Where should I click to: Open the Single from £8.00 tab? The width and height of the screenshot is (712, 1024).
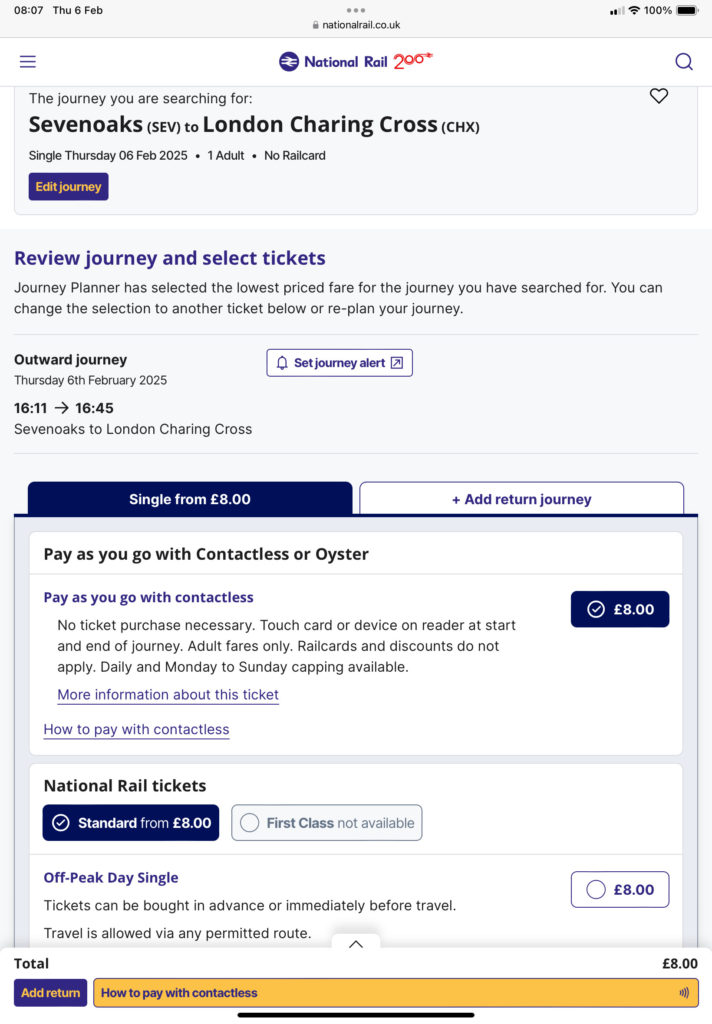[x=190, y=499]
